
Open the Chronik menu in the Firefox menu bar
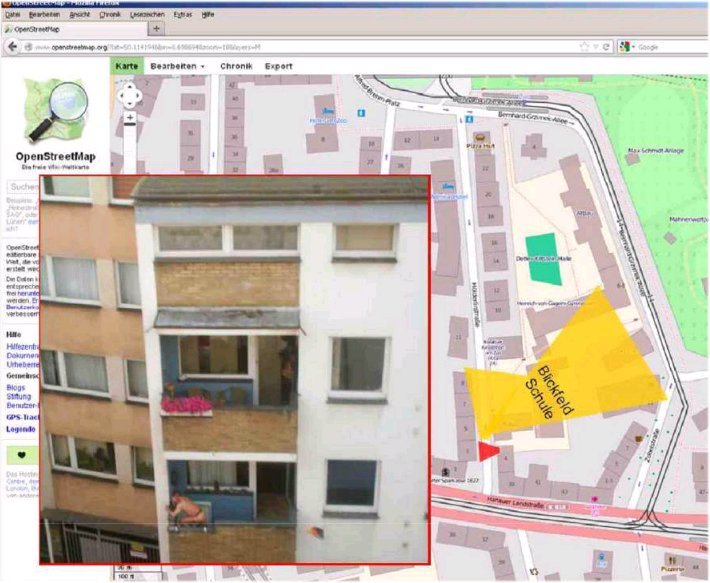110,14
